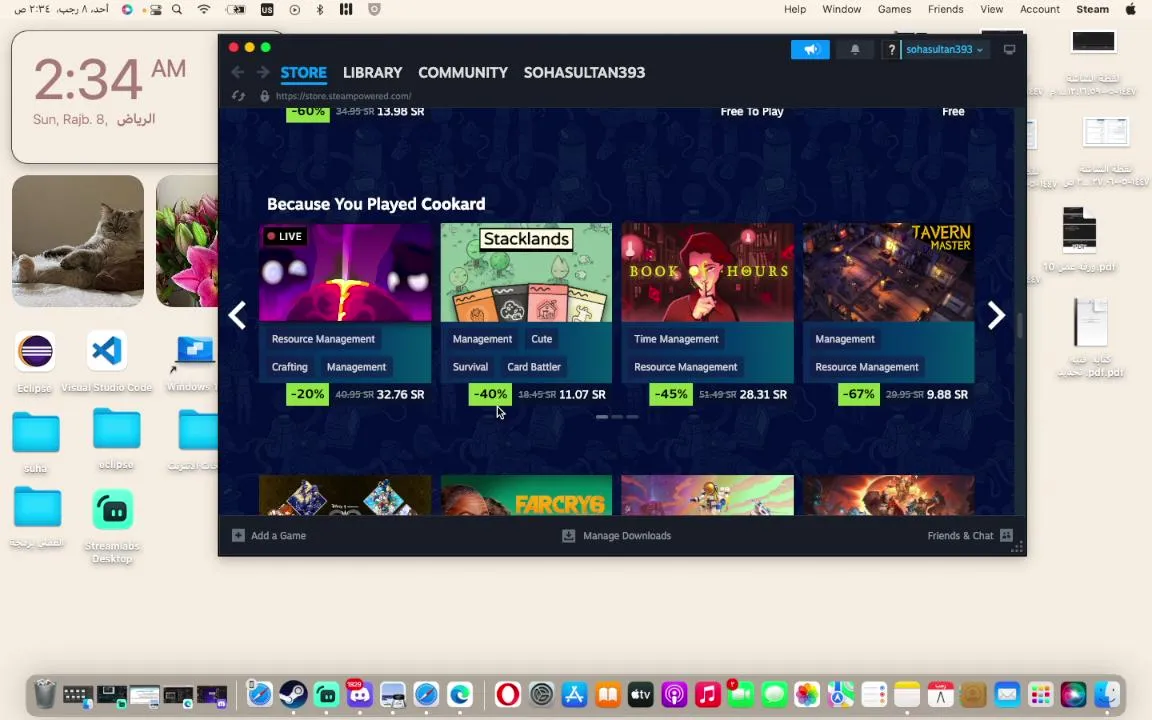This screenshot has width=1152, height=720.
Task: Open Spotlight search in the menu bar
Action: point(177,10)
